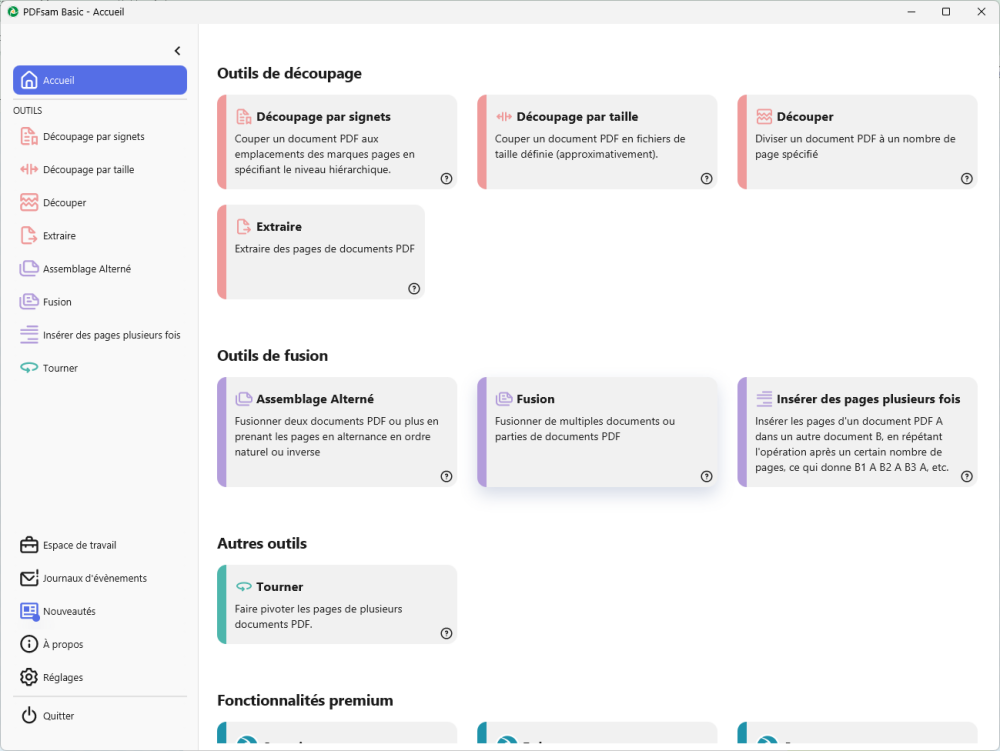Select Fusion in the sidebar menu
Image resolution: width=1000 pixels, height=751 pixels.
point(100,302)
